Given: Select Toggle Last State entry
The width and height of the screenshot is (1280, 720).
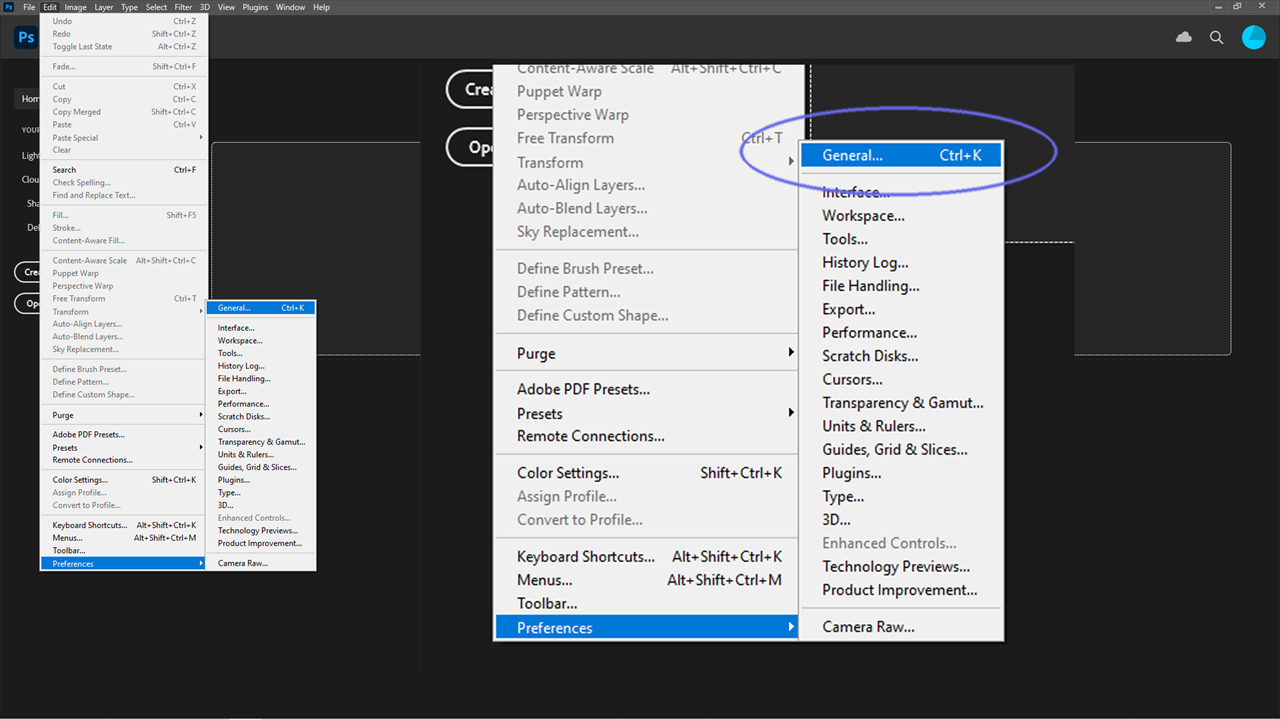Looking at the screenshot, I should coord(124,47).
